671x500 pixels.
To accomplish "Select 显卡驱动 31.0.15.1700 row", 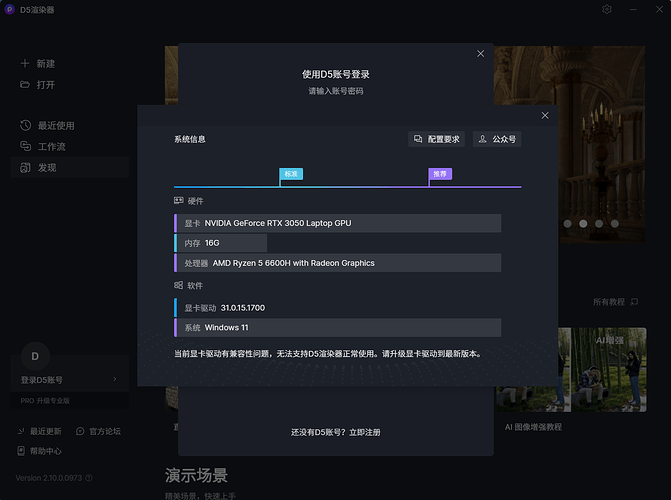I will pos(338,308).
